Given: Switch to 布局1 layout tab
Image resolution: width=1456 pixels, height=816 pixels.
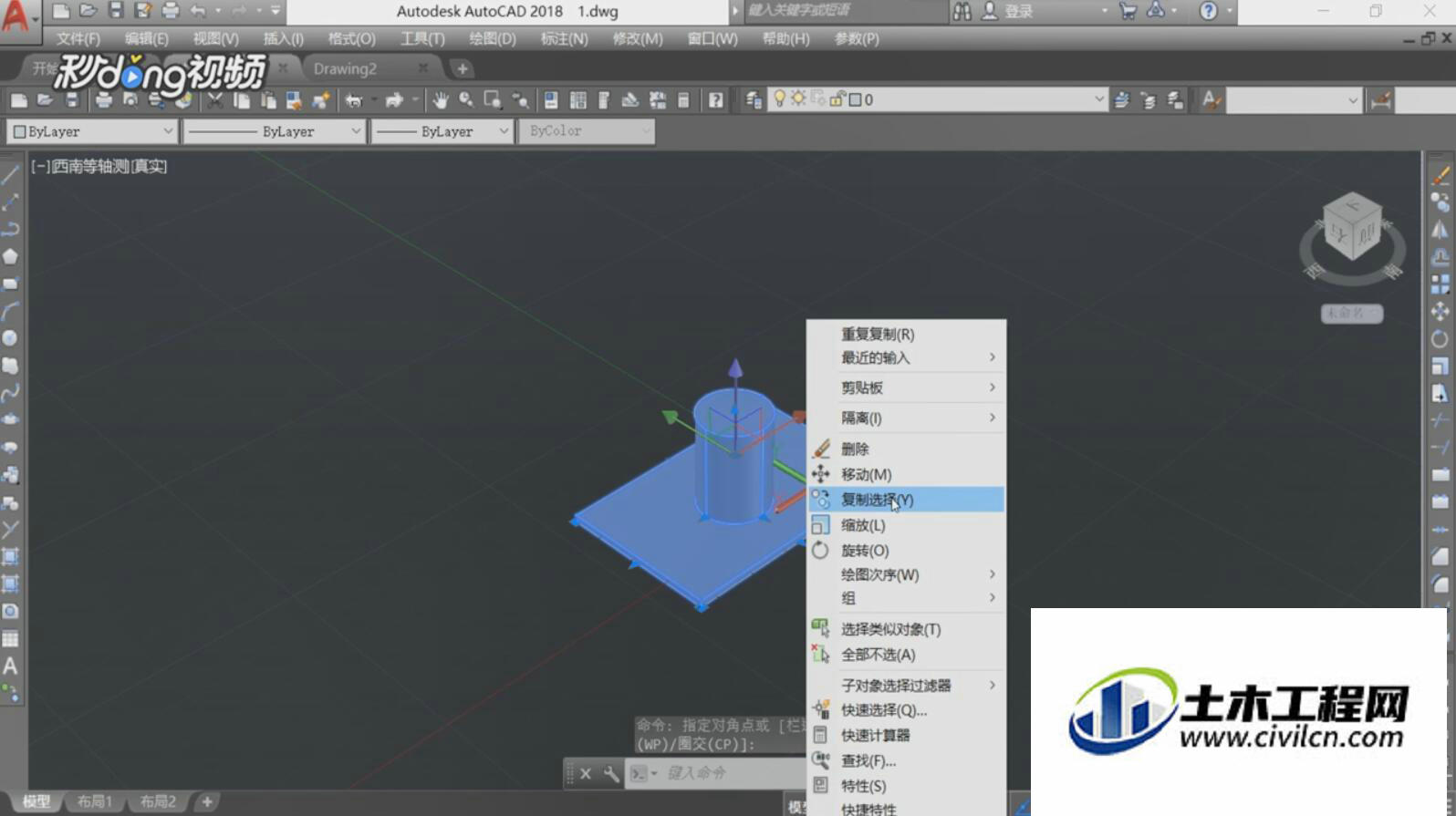Looking at the screenshot, I should coord(95,801).
